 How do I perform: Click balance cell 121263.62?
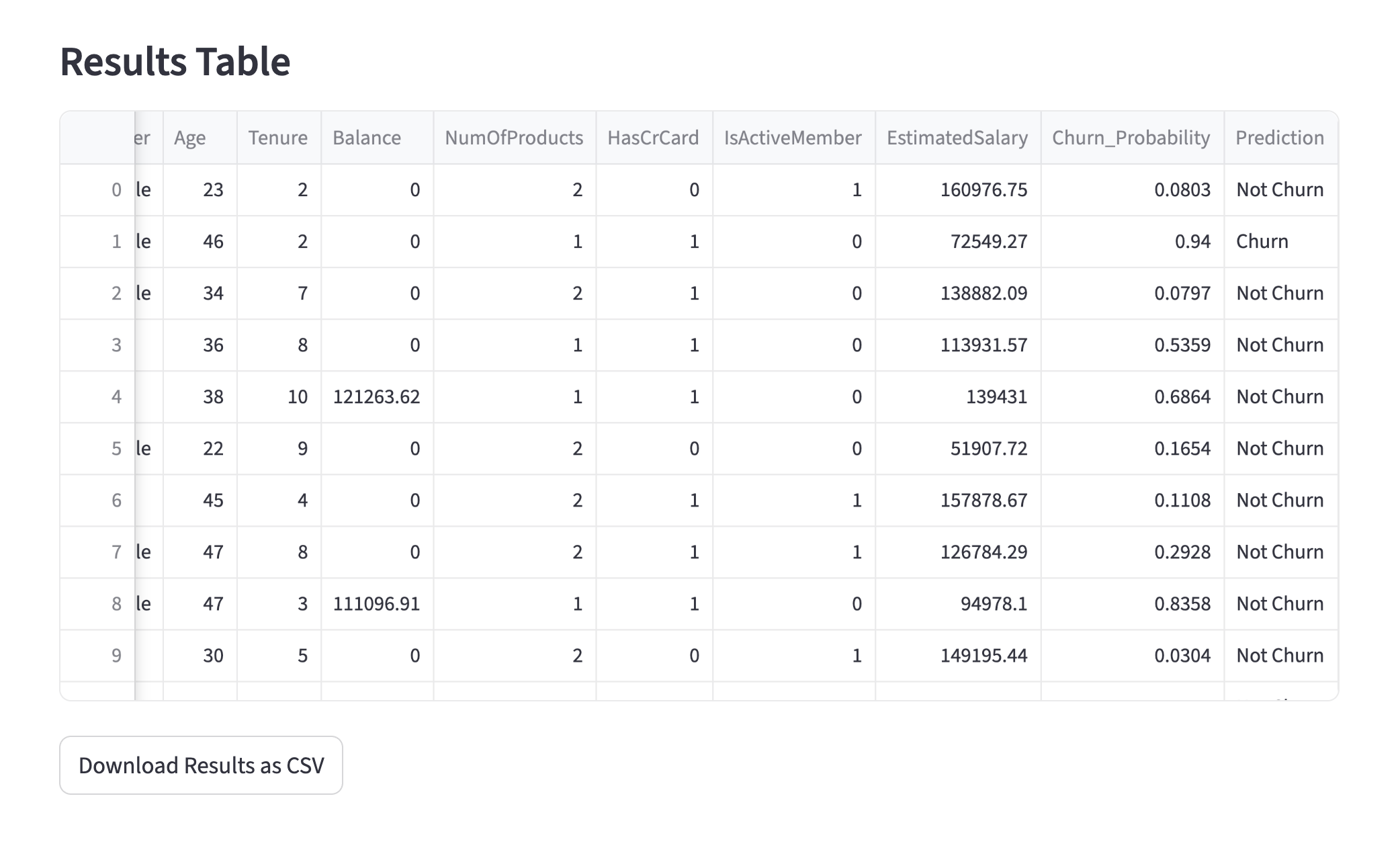tap(377, 396)
